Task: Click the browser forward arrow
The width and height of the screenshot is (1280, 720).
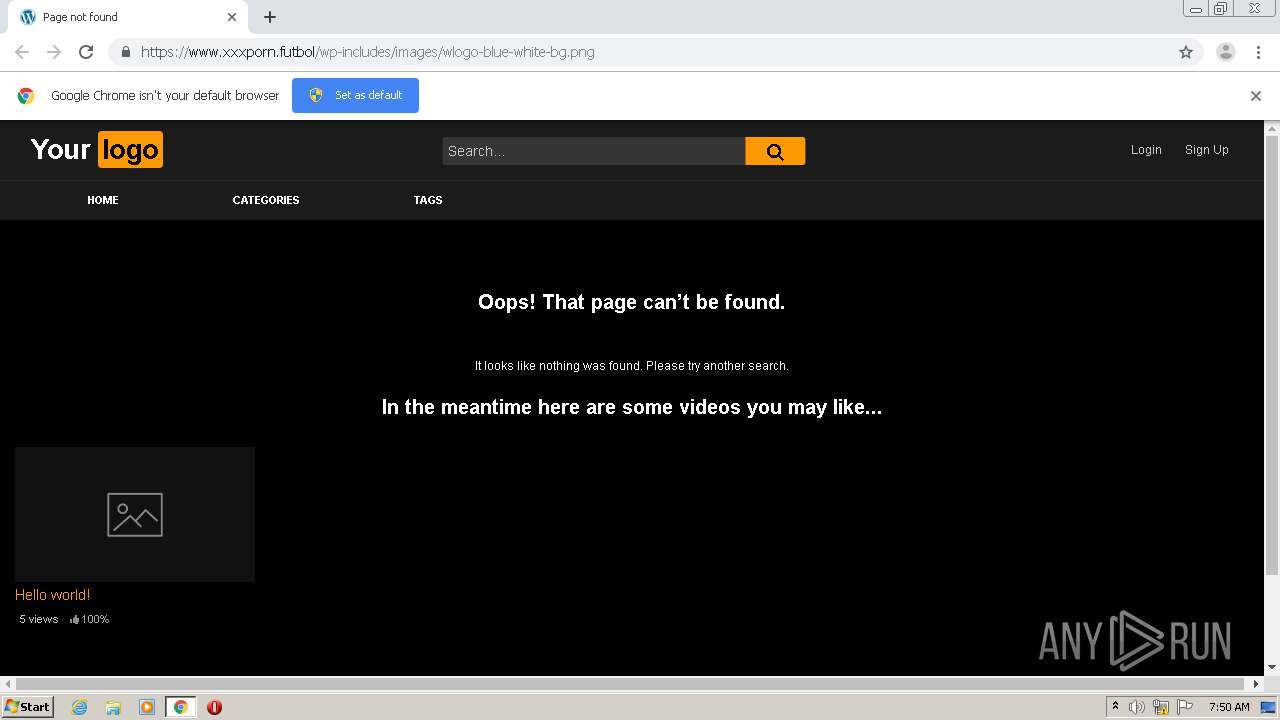Action: tap(54, 52)
